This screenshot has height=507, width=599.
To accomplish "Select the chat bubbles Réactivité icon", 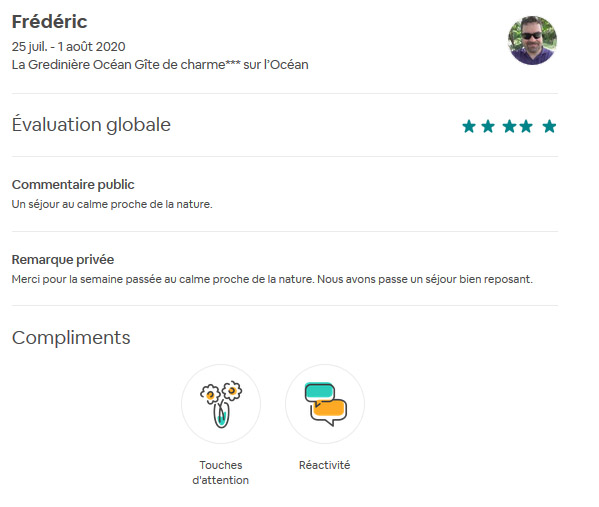I will click(x=325, y=404).
